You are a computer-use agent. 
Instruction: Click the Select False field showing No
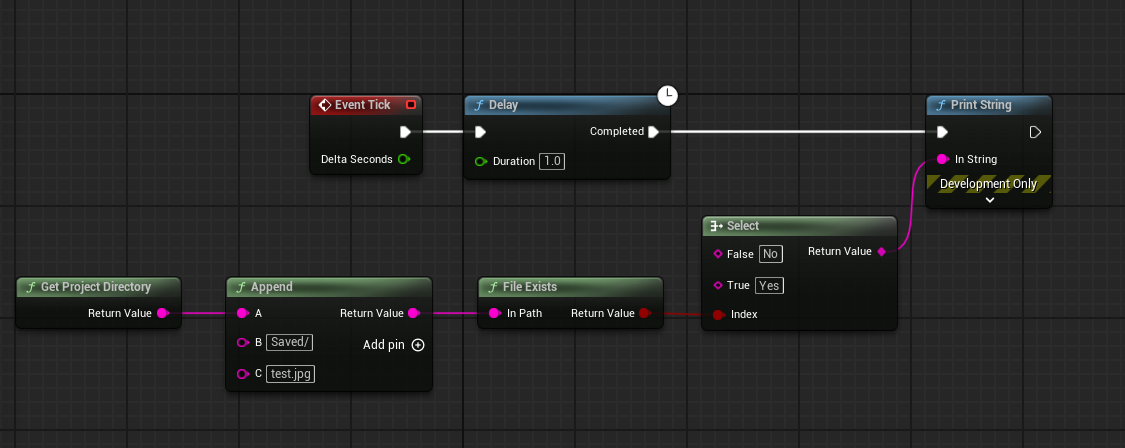(x=770, y=254)
